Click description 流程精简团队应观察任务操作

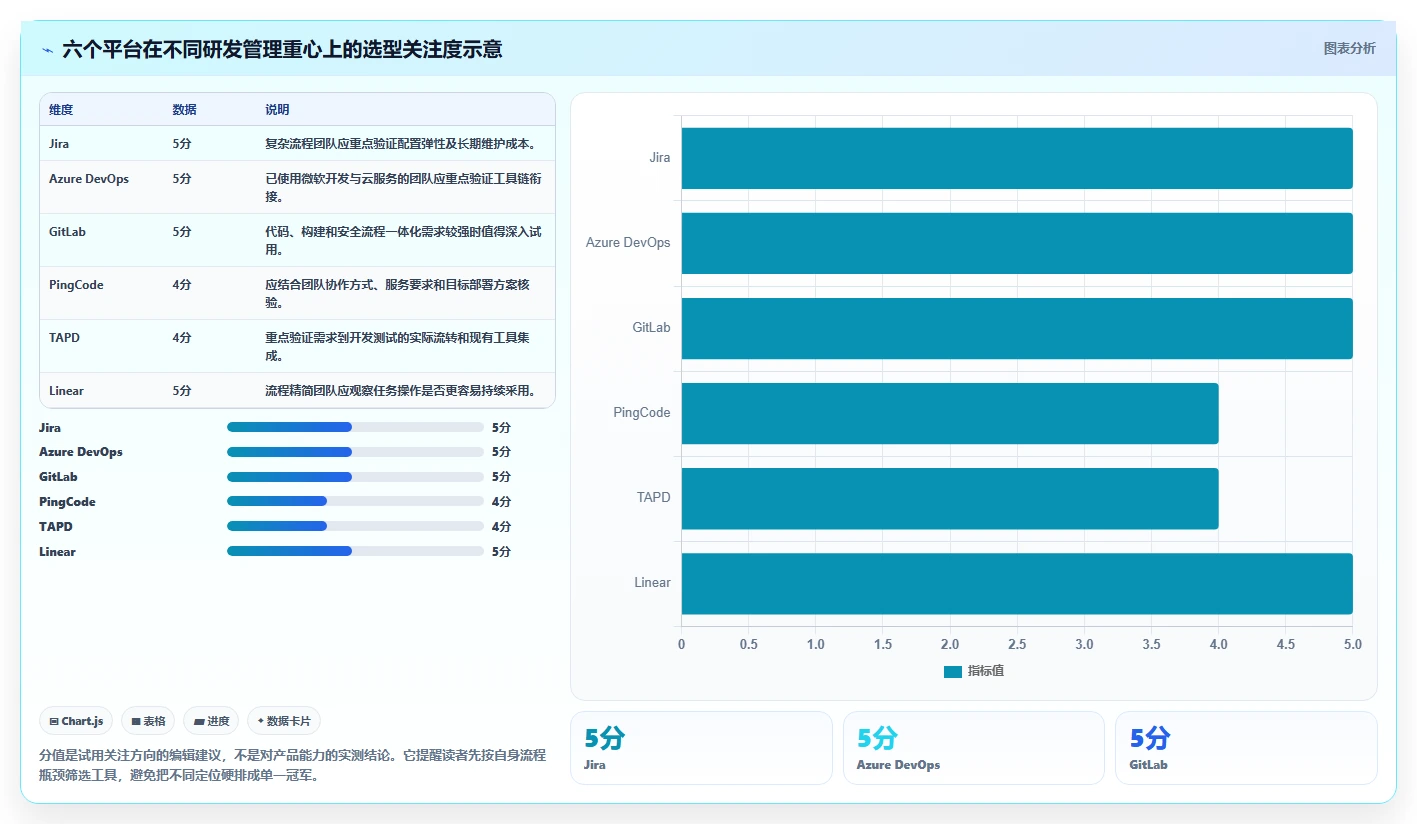[401, 391]
